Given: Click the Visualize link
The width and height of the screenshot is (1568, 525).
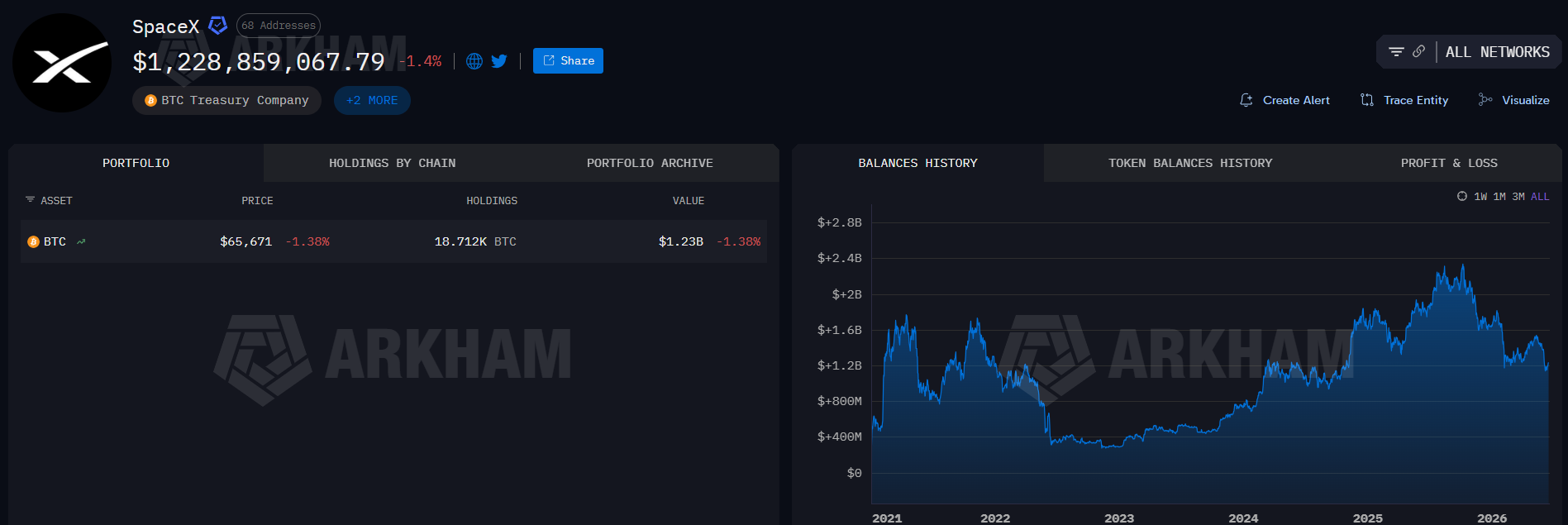Looking at the screenshot, I should [x=1526, y=100].
